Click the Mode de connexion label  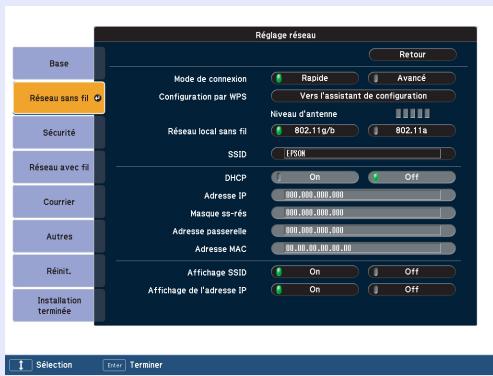point(210,79)
